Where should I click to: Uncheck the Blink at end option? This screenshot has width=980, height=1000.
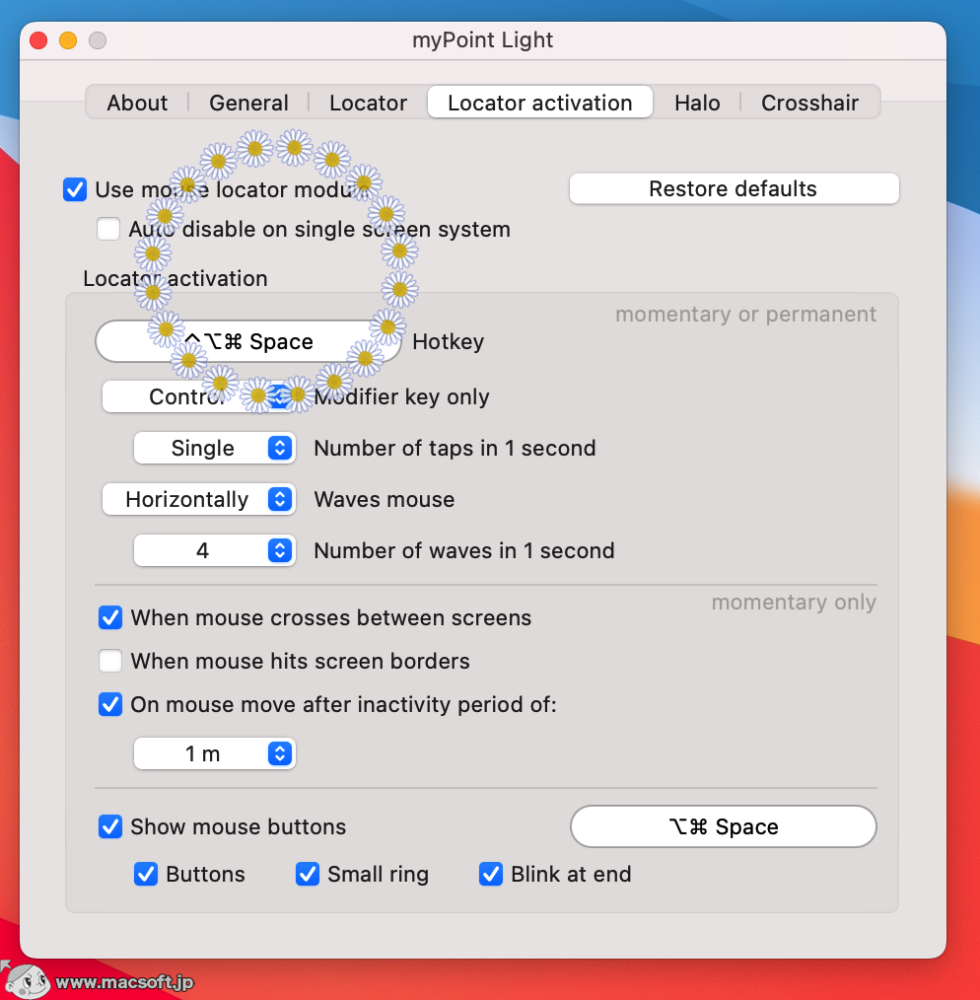click(490, 874)
